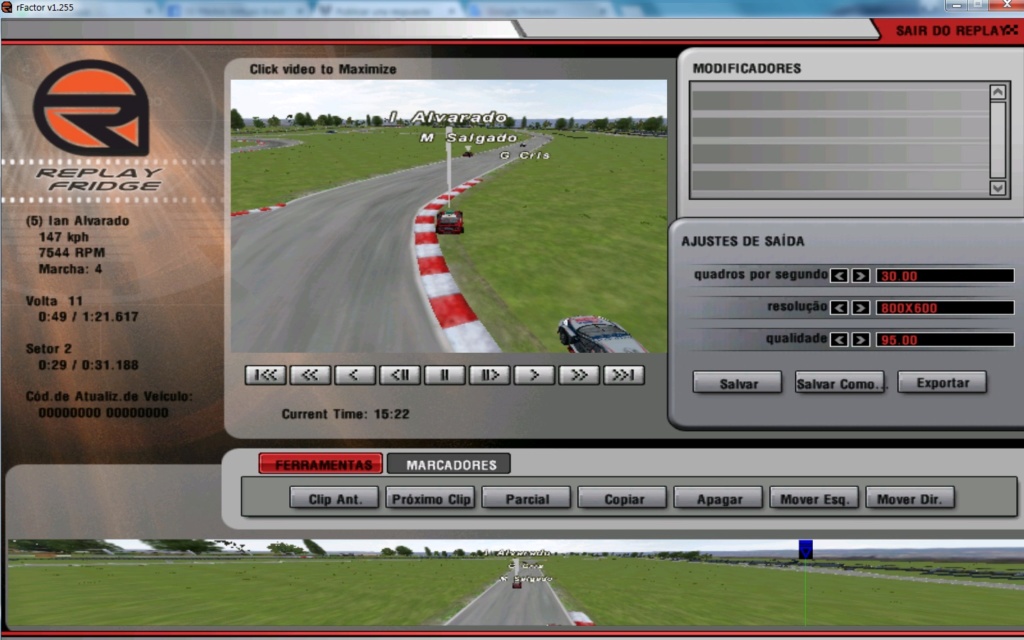Go to the next clip with Próximo Clip
The width and height of the screenshot is (1024, 640).
430,498
